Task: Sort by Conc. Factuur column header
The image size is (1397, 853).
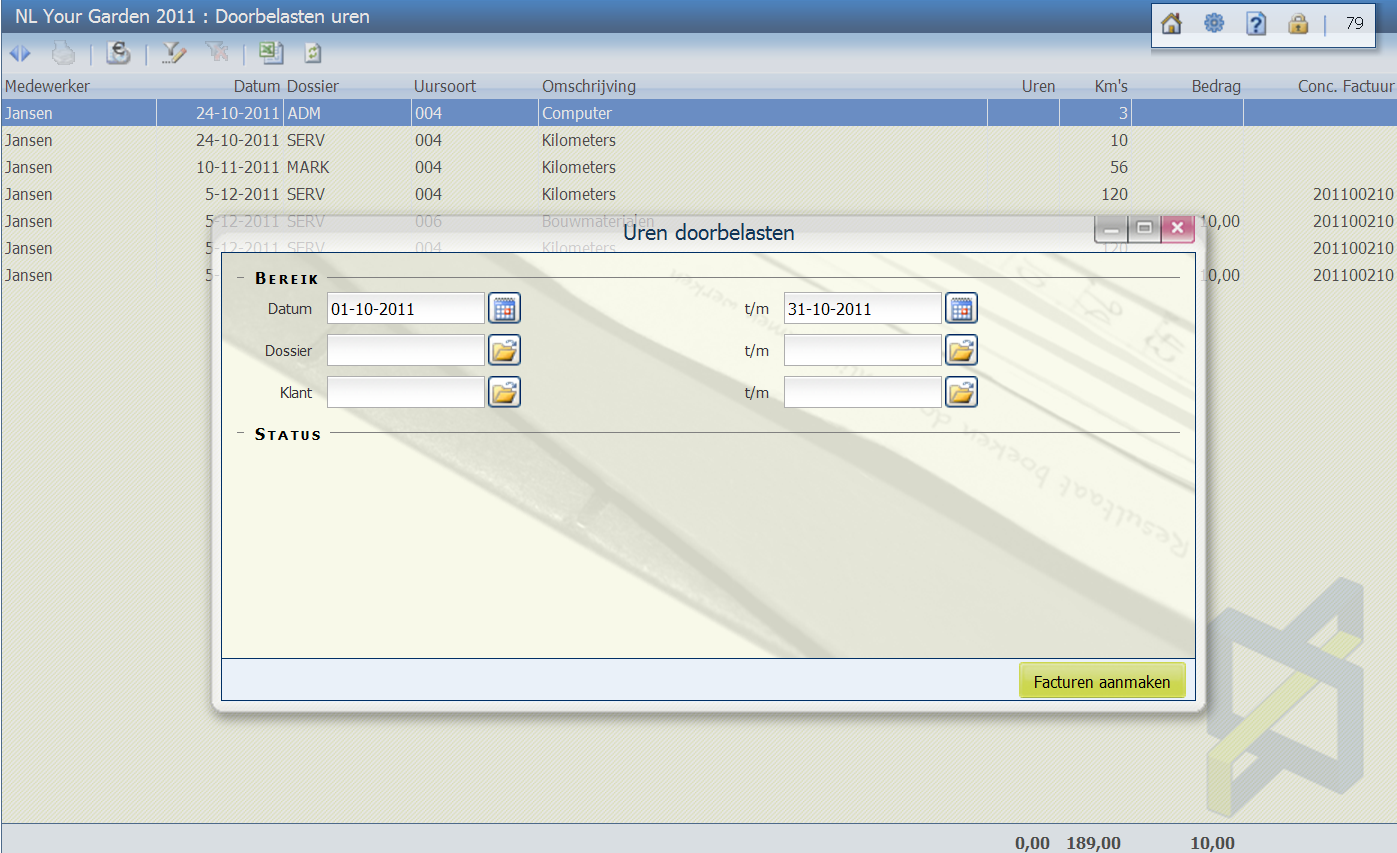Action: (1346, 86)
